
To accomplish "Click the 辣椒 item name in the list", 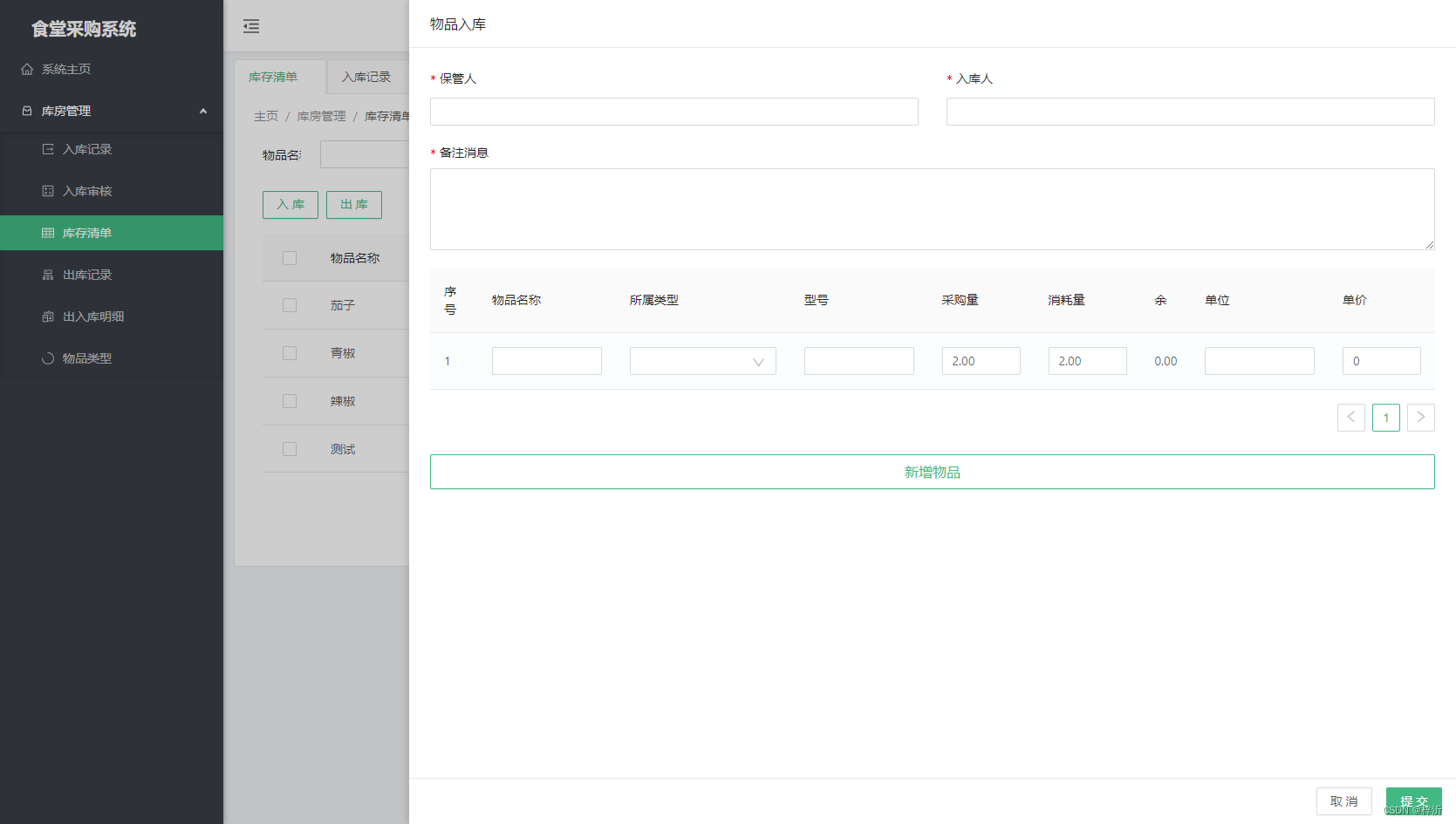I will [x=343, y=401].
